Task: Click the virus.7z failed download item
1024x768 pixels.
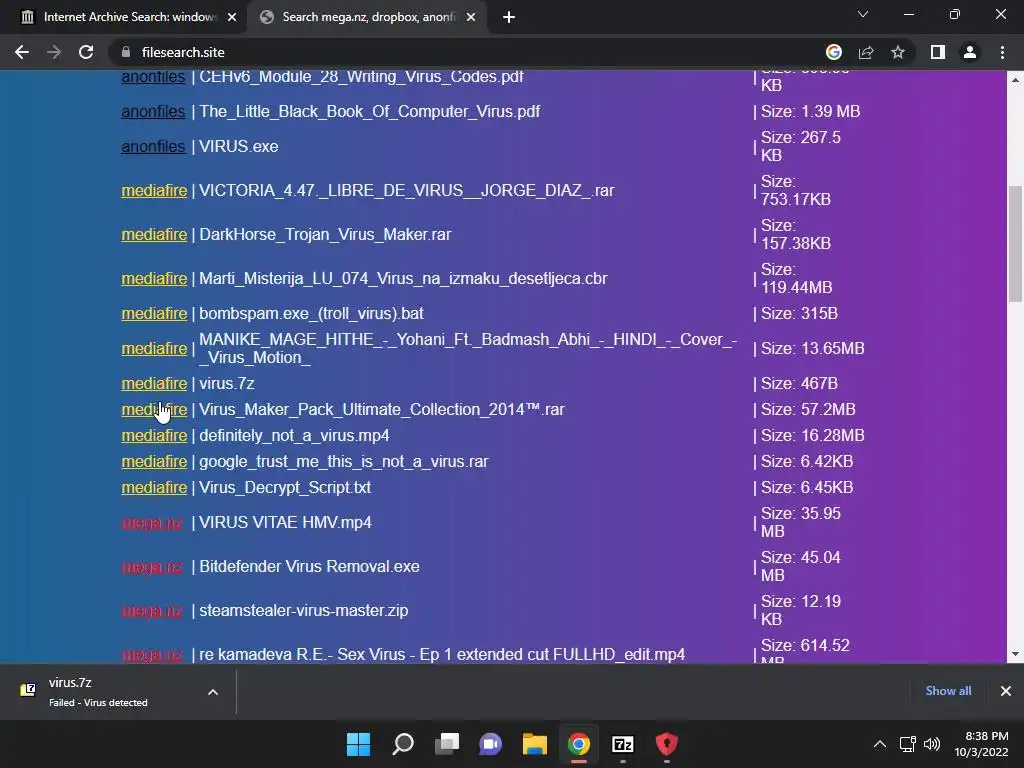Action: coord(98,692)
